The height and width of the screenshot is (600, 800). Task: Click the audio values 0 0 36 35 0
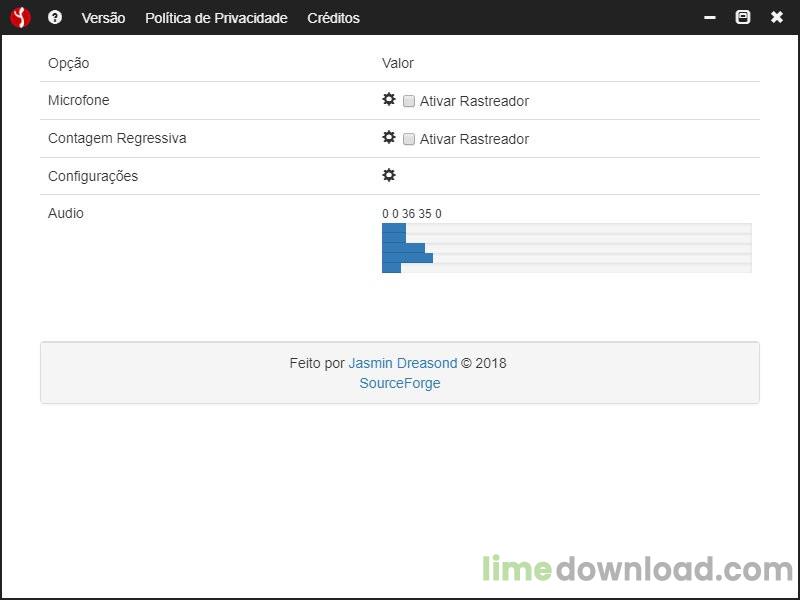(x=412, y=214)
